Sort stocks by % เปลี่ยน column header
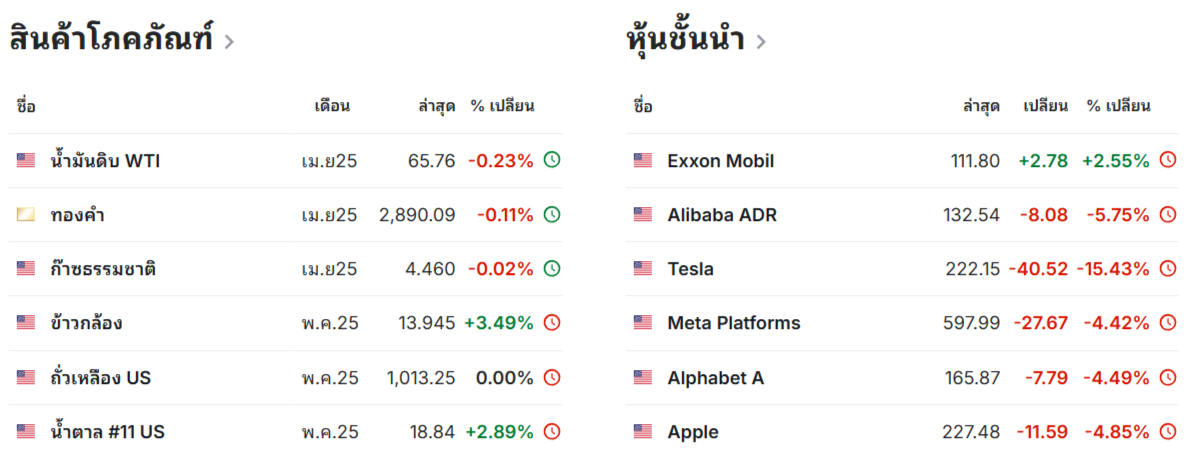1187x454 pixels. tap(1119, 106)
